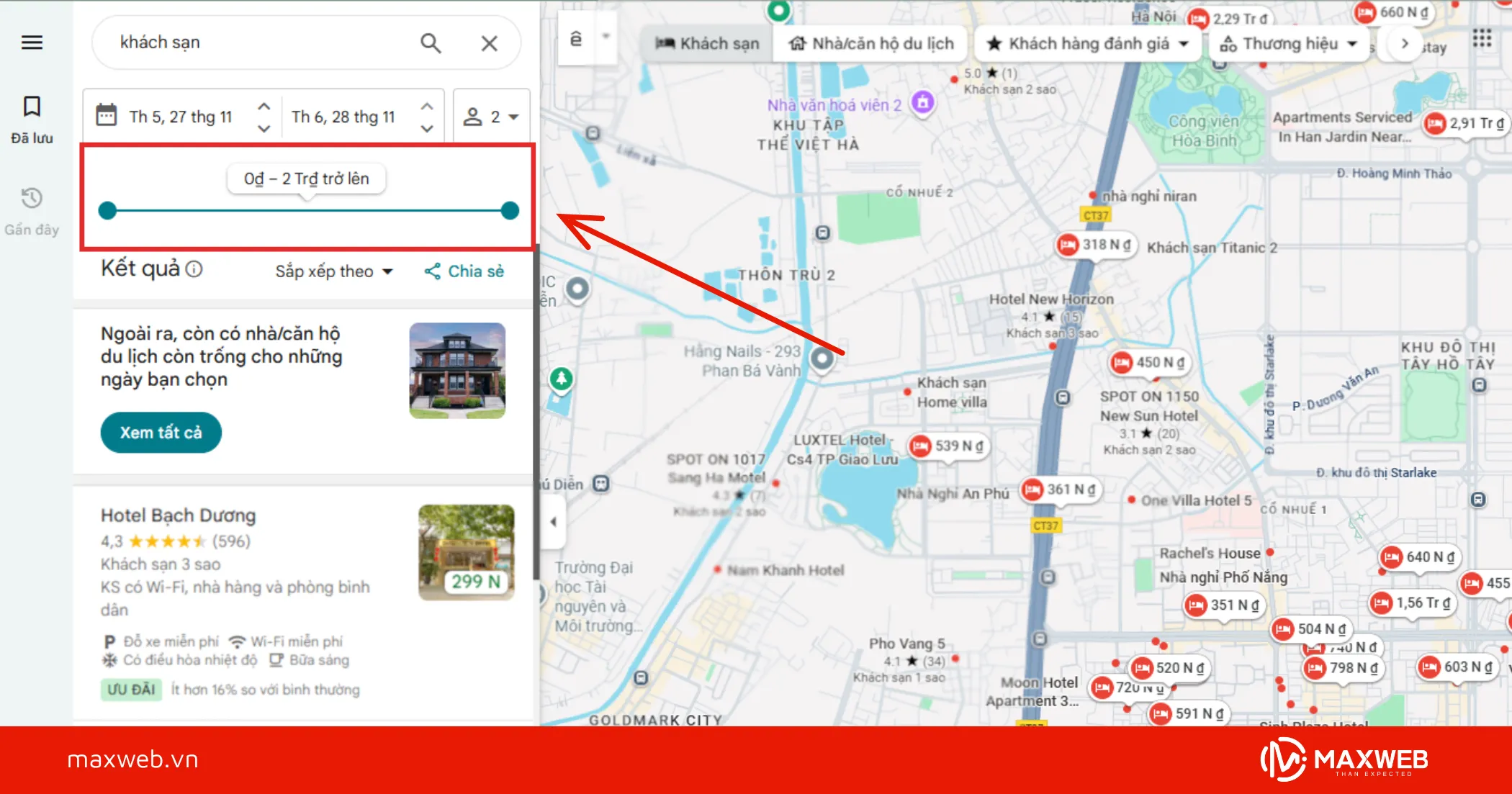This screenshot has width=1512, height=794.
Task: Click the search magnifier icon
Action: 430,43
